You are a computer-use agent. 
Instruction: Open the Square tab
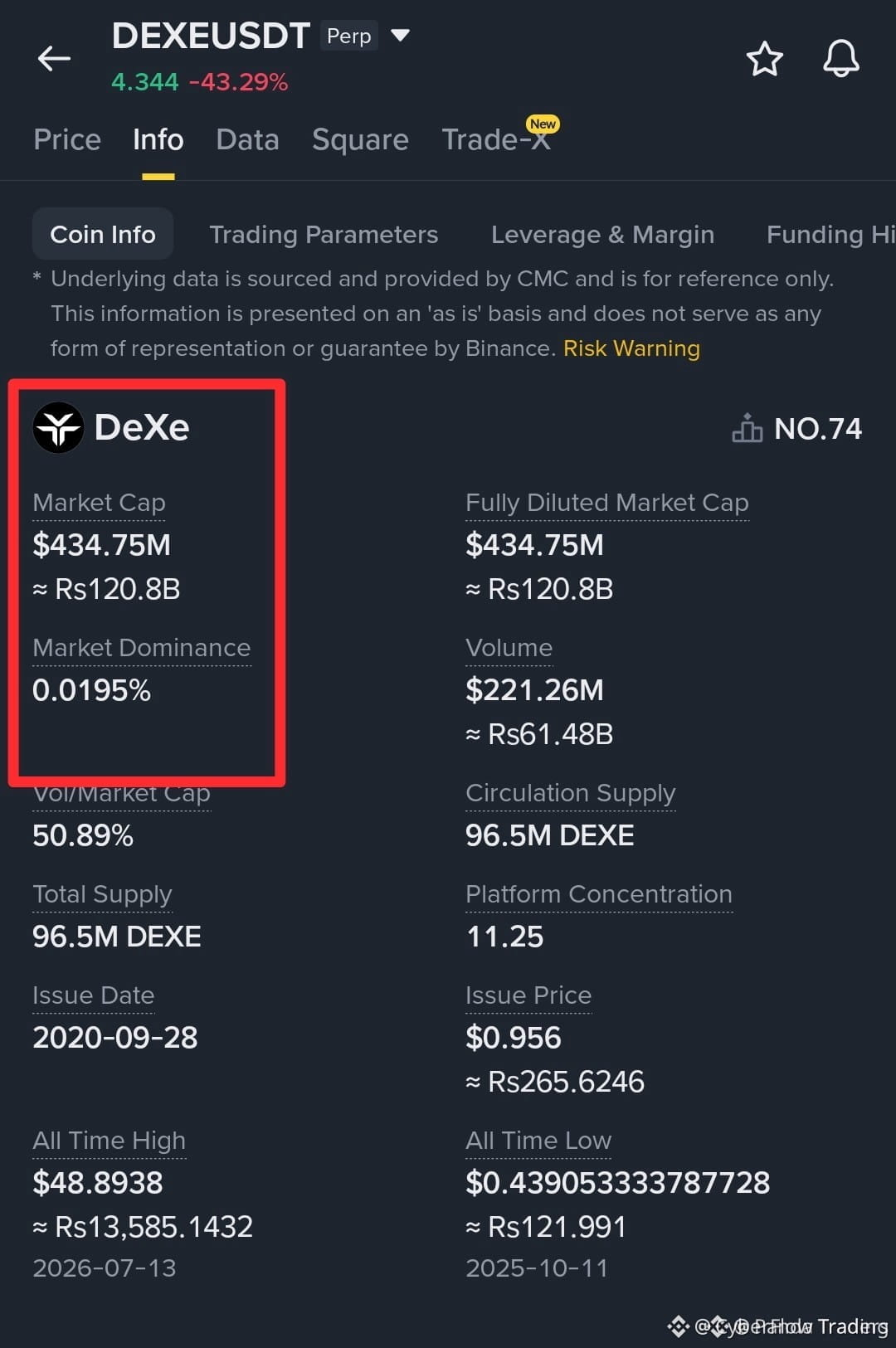(x=360, y=139)
